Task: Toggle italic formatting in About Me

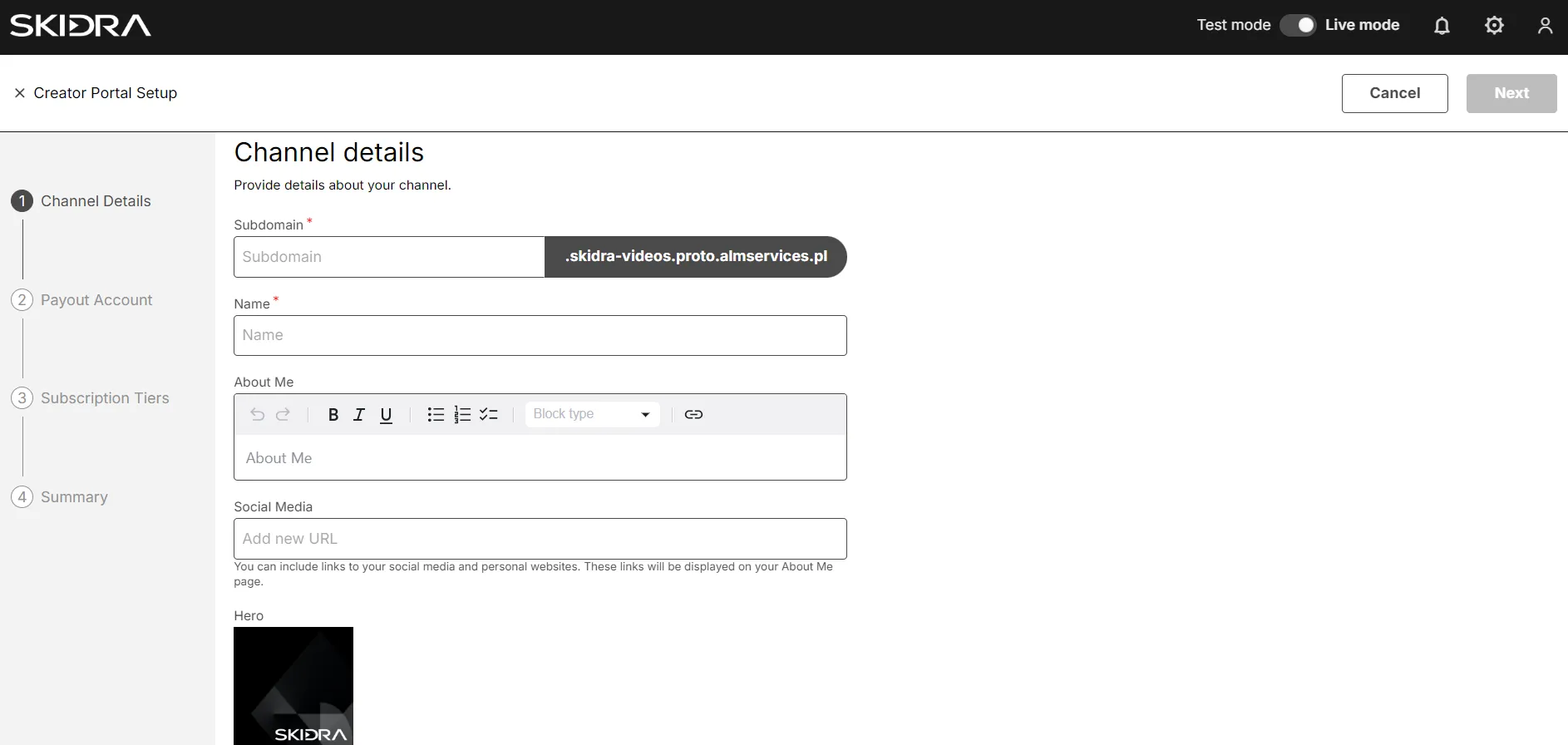Action: (359, 415)
